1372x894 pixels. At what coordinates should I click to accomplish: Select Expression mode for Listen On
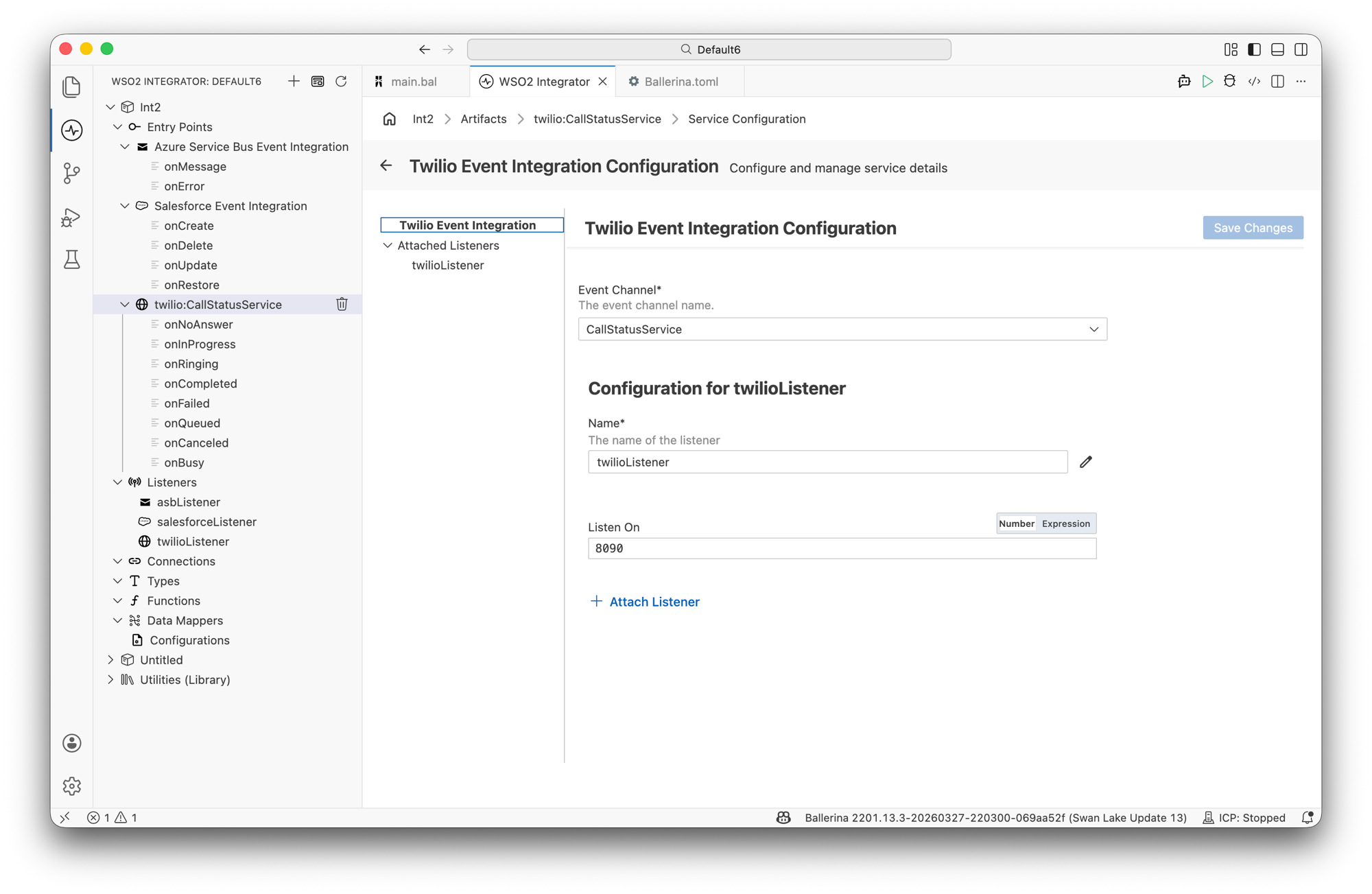pos(1065,524)
